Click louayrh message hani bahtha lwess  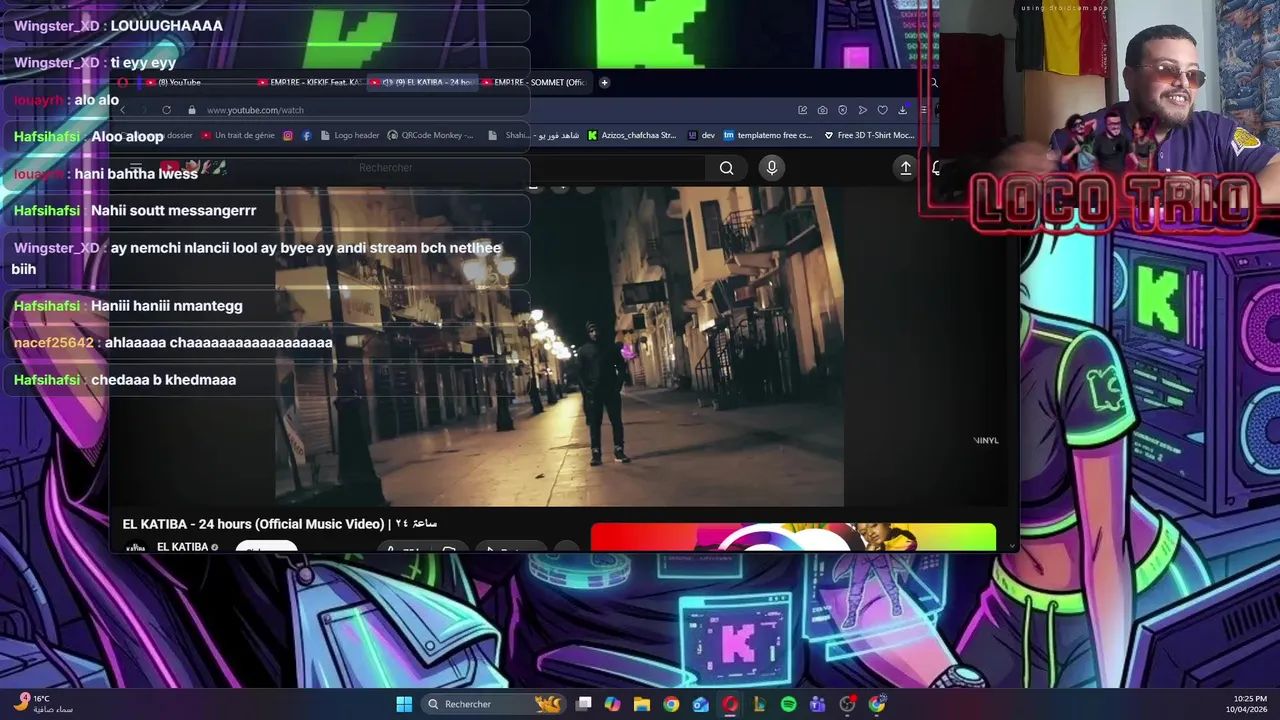pyautogui.click(x=265, y=174)
